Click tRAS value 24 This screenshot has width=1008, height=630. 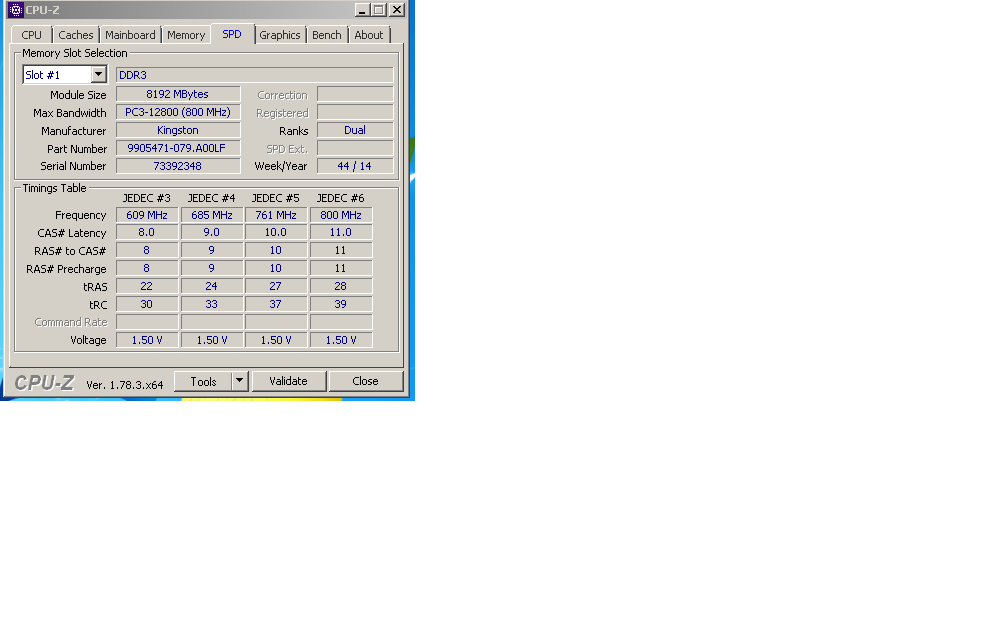click(x=212, y=286)
